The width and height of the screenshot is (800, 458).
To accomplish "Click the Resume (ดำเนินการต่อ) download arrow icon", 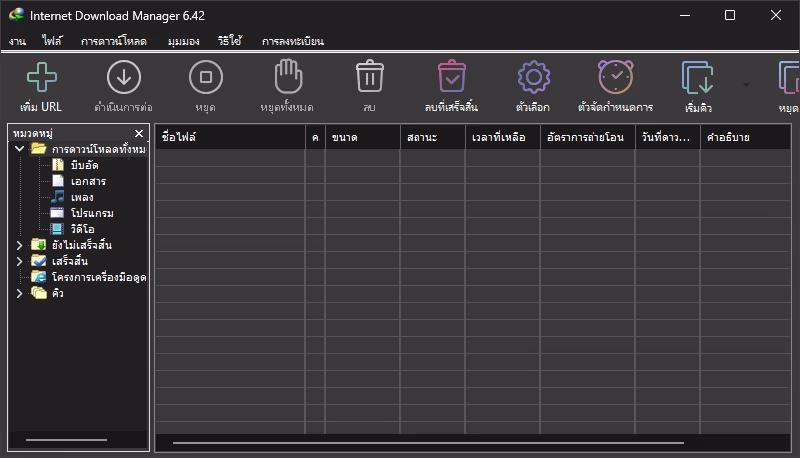I will coord(124,77).
